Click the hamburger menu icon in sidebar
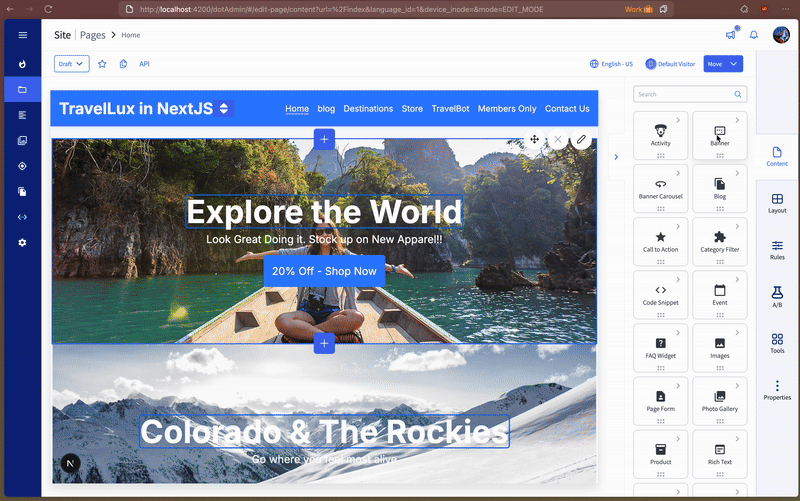The image size is (800, 501). click(x=22, y=35)
